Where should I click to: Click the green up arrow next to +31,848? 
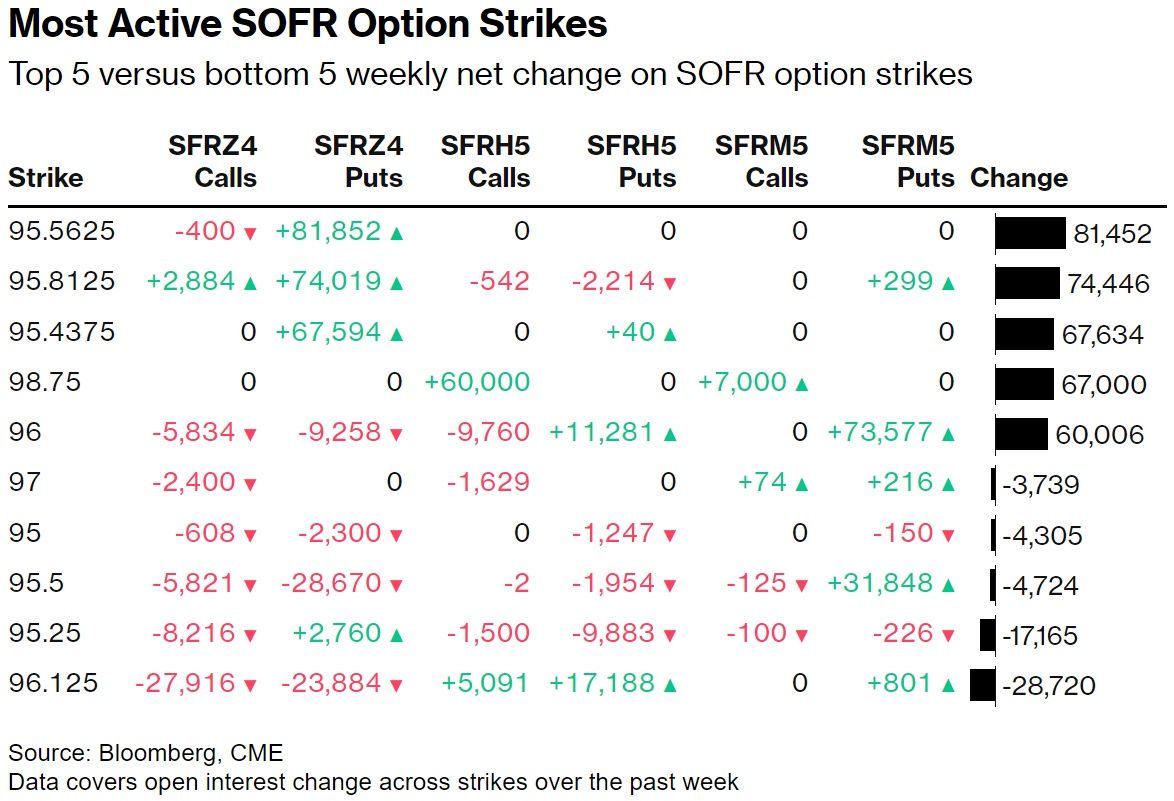[x=947, y=585]
